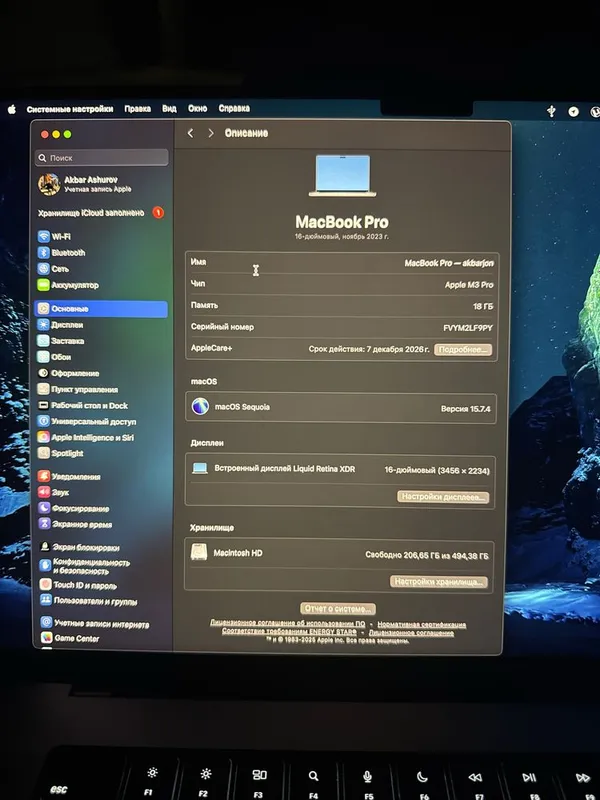Open the Правка menu
The image size is (600, 800).
tap(138, 109)
